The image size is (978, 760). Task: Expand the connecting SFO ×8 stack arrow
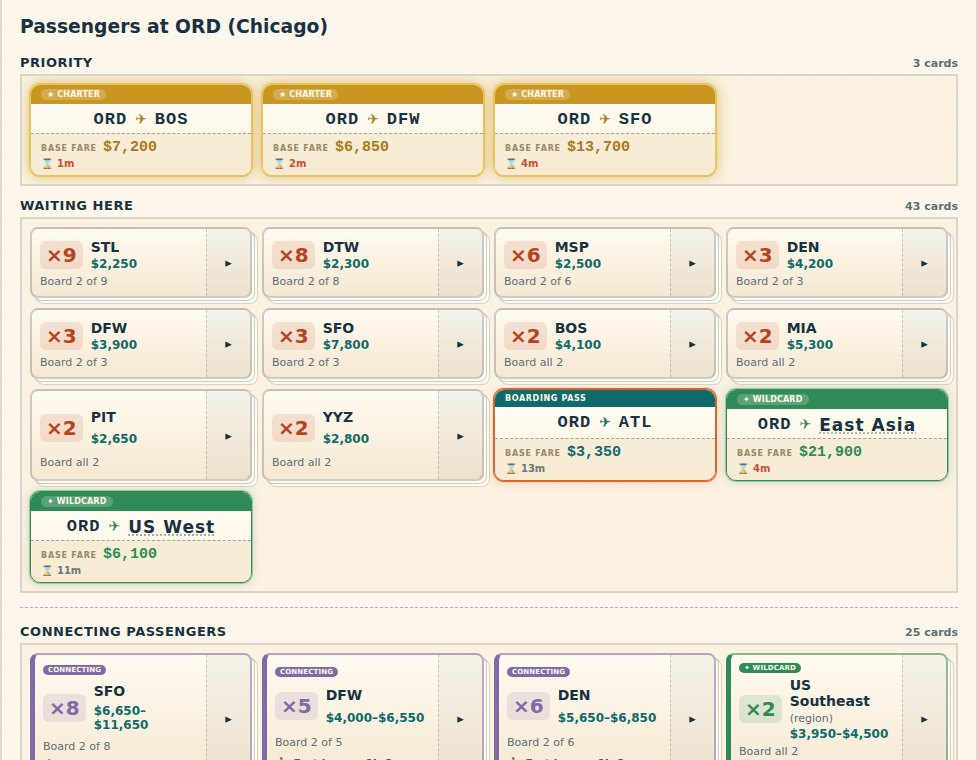(228, 719)
